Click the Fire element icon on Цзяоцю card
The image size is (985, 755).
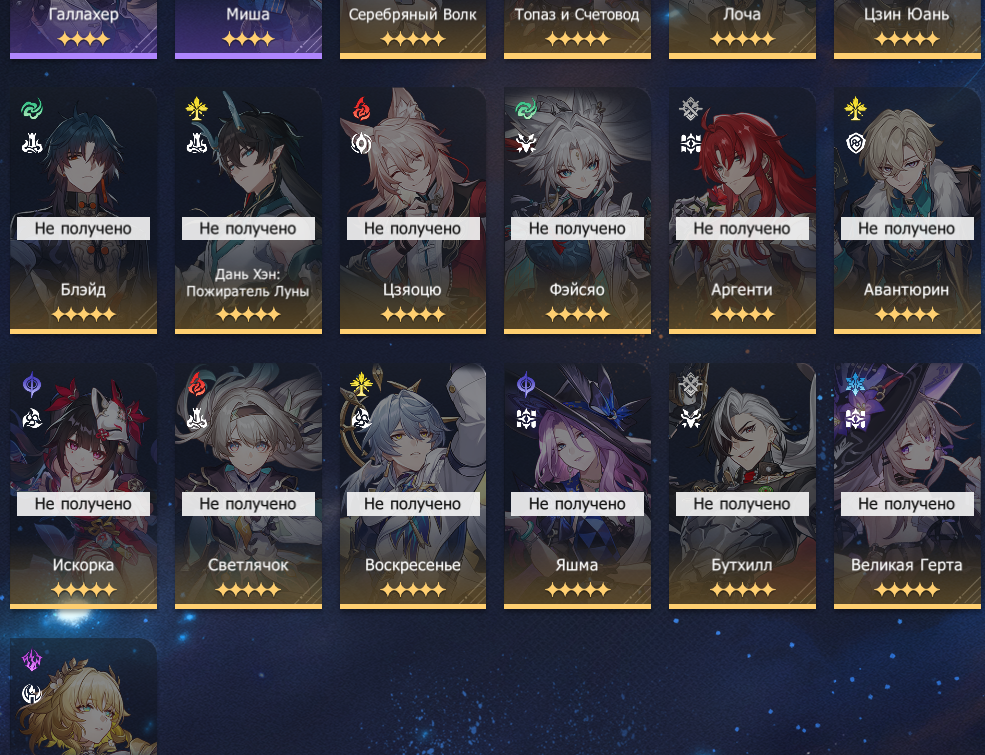tap(361, 109)
